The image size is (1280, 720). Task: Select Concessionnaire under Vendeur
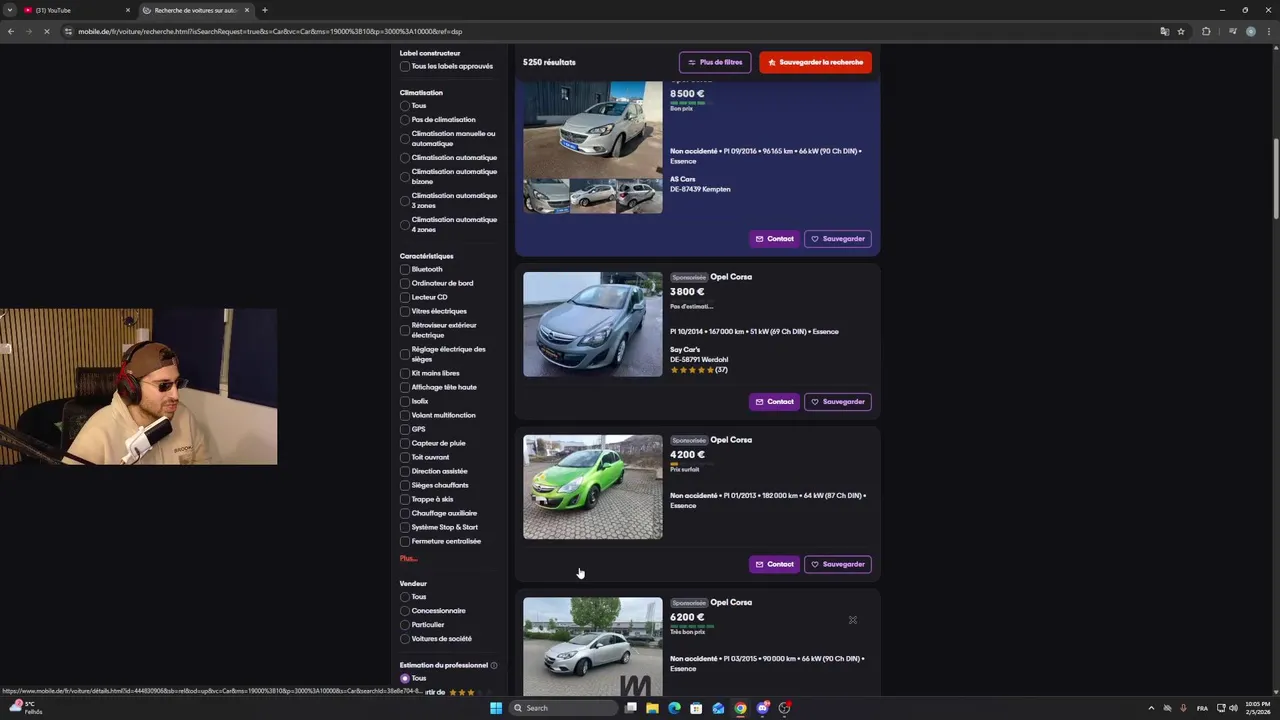point(405,611)
